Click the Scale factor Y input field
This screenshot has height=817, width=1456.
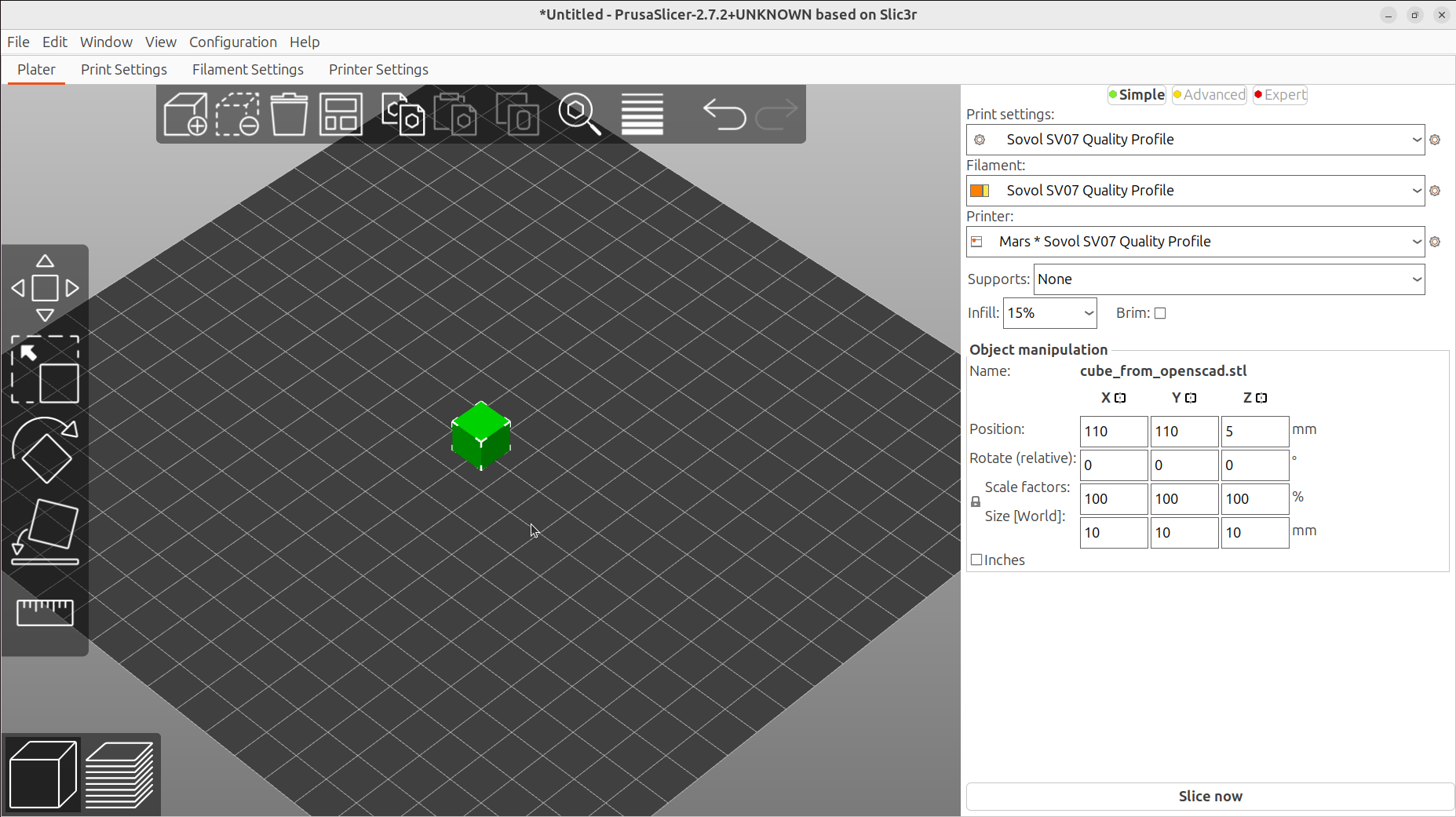coord(1184,499)
